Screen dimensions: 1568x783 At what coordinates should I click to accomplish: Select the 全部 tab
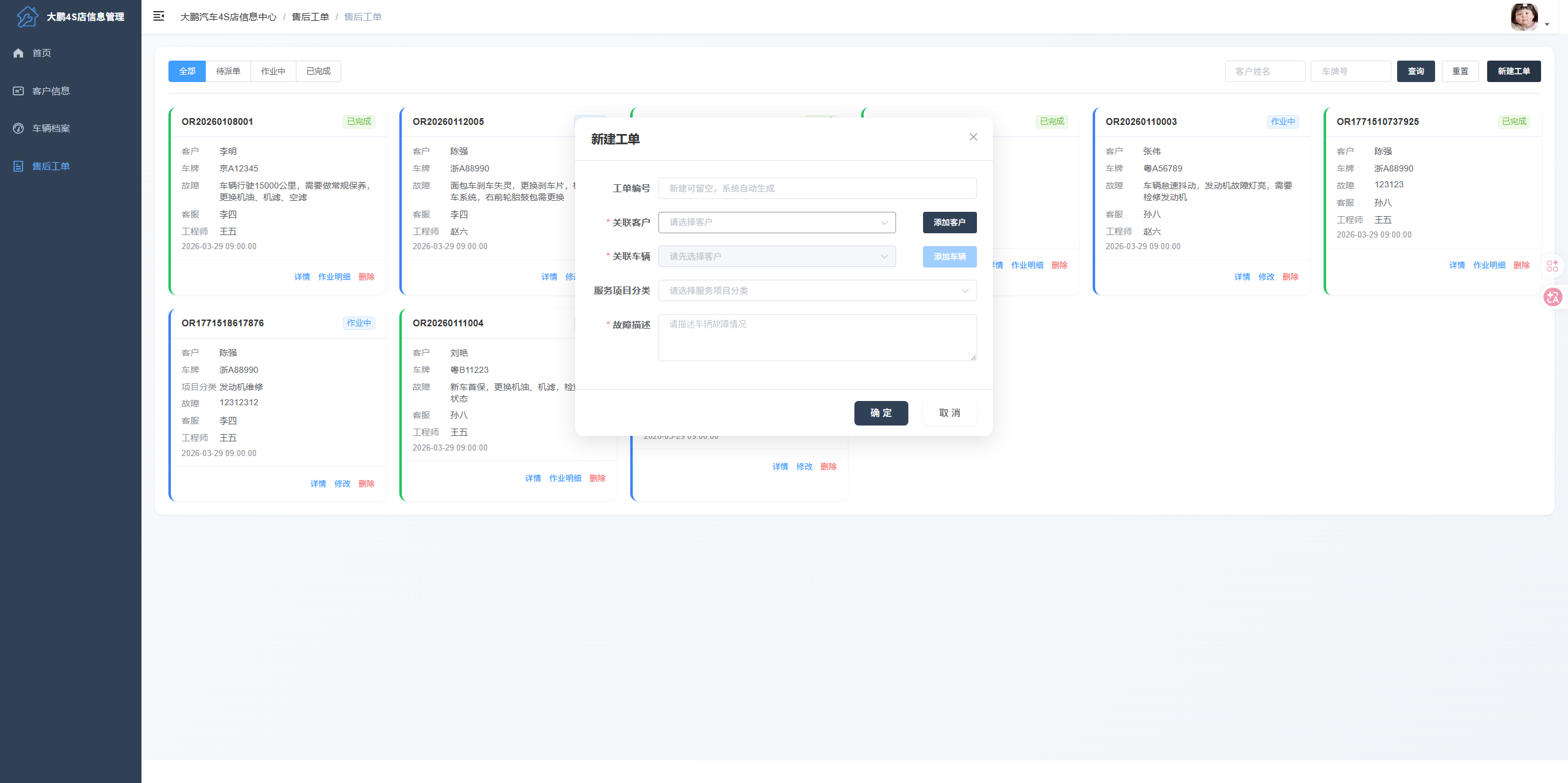[x=187, y=71]
